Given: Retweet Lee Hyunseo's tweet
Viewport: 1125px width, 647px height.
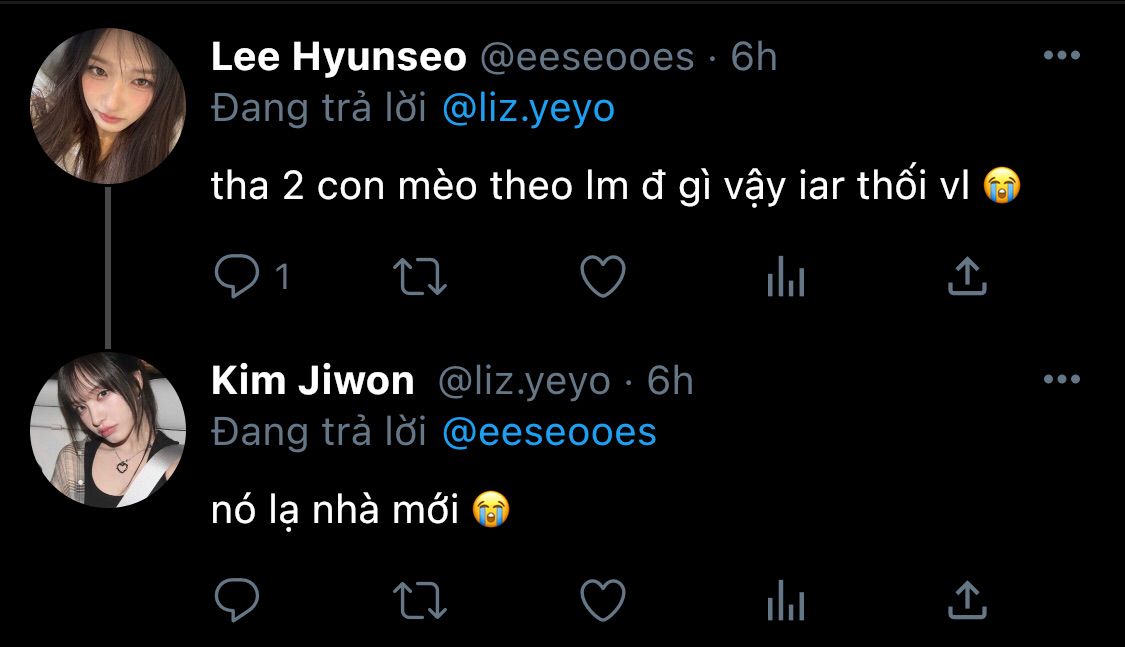Looking at the screenshot, I should [x=420, y=278].
